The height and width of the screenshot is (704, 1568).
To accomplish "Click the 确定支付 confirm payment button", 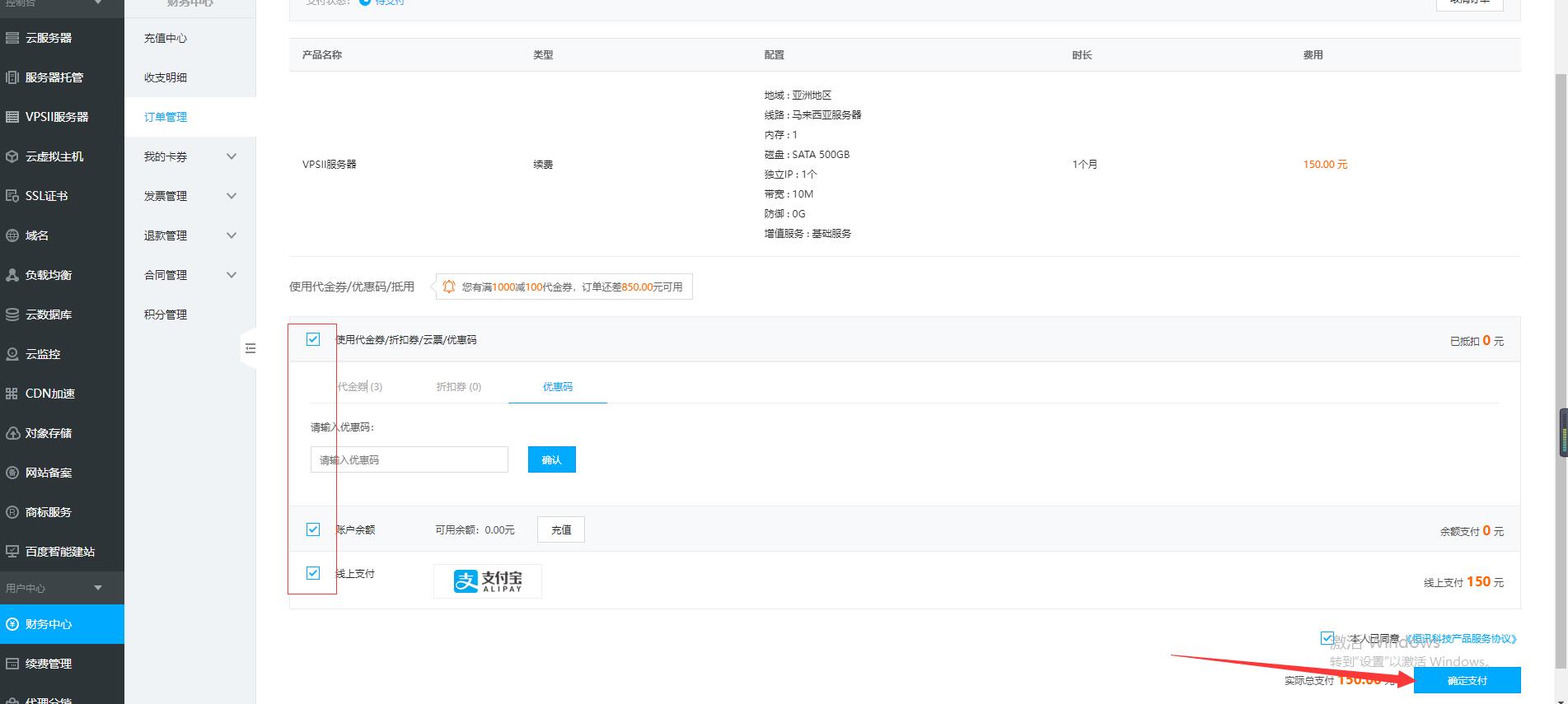I will 1467,680.
